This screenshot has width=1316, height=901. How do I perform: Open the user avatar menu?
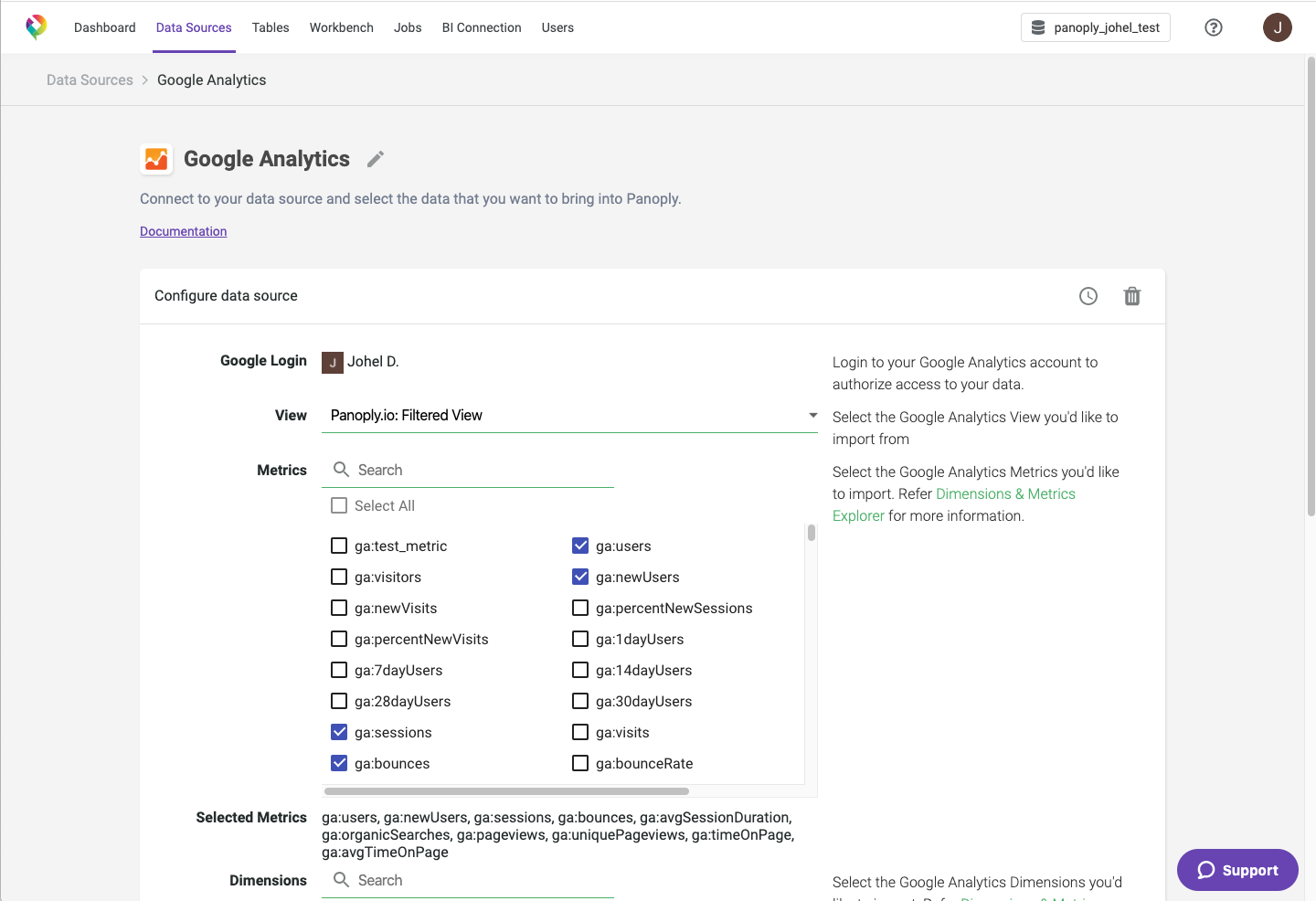pos(1277,27)
